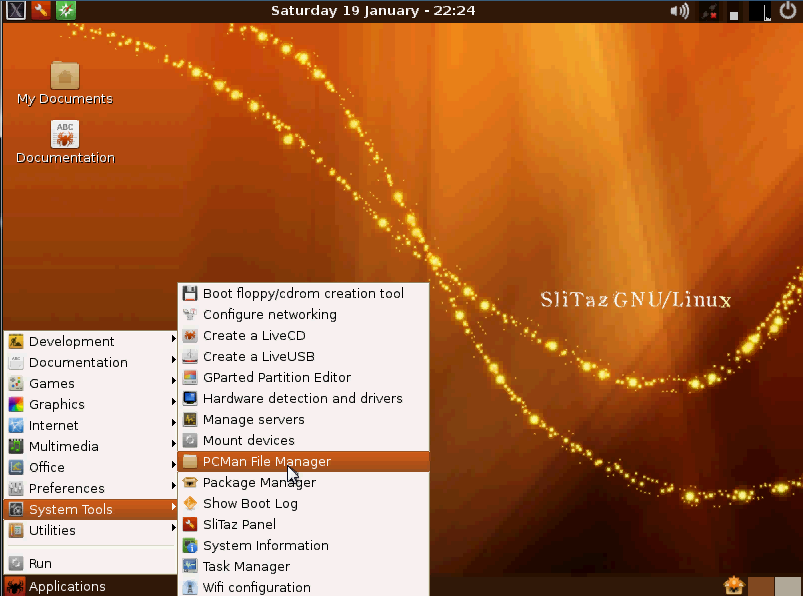The width and height of the screenshot is (803, 596).
Task: Click the Show Boot Log icon
Action: click(x=190, y=503)
